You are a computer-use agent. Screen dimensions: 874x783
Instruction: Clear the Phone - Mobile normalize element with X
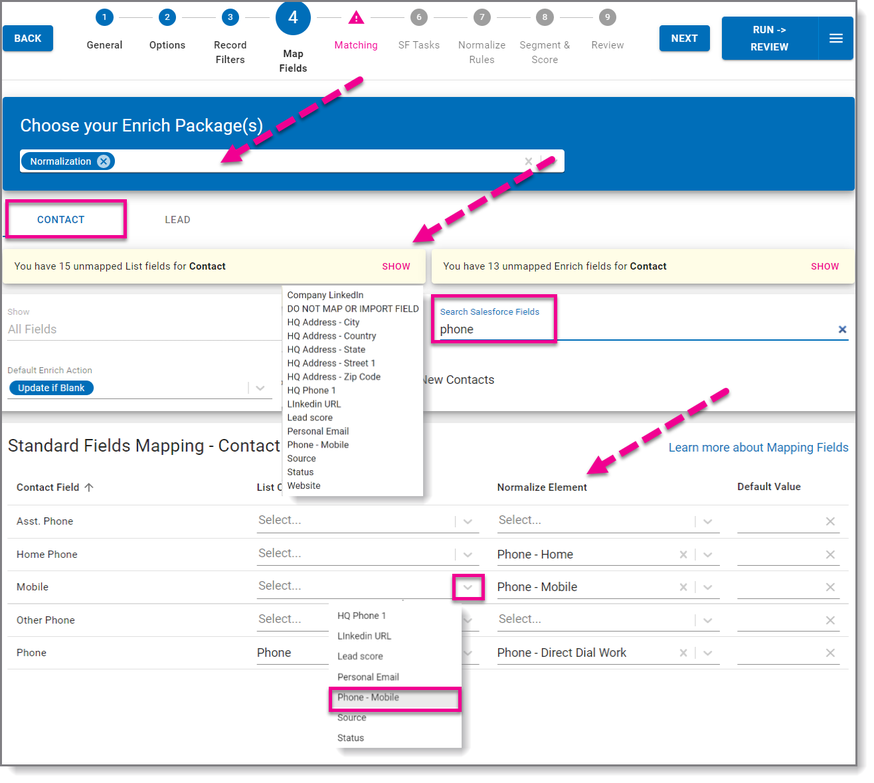pyautogui.click(x=683, y=587)
